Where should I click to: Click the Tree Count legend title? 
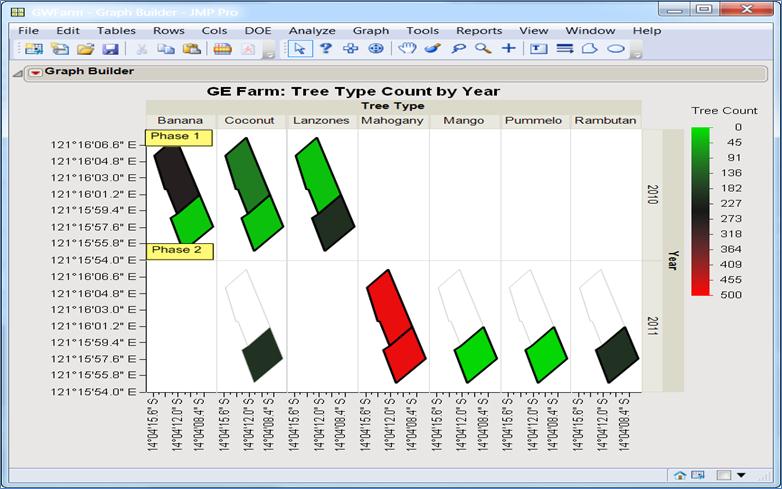point(724,111)
